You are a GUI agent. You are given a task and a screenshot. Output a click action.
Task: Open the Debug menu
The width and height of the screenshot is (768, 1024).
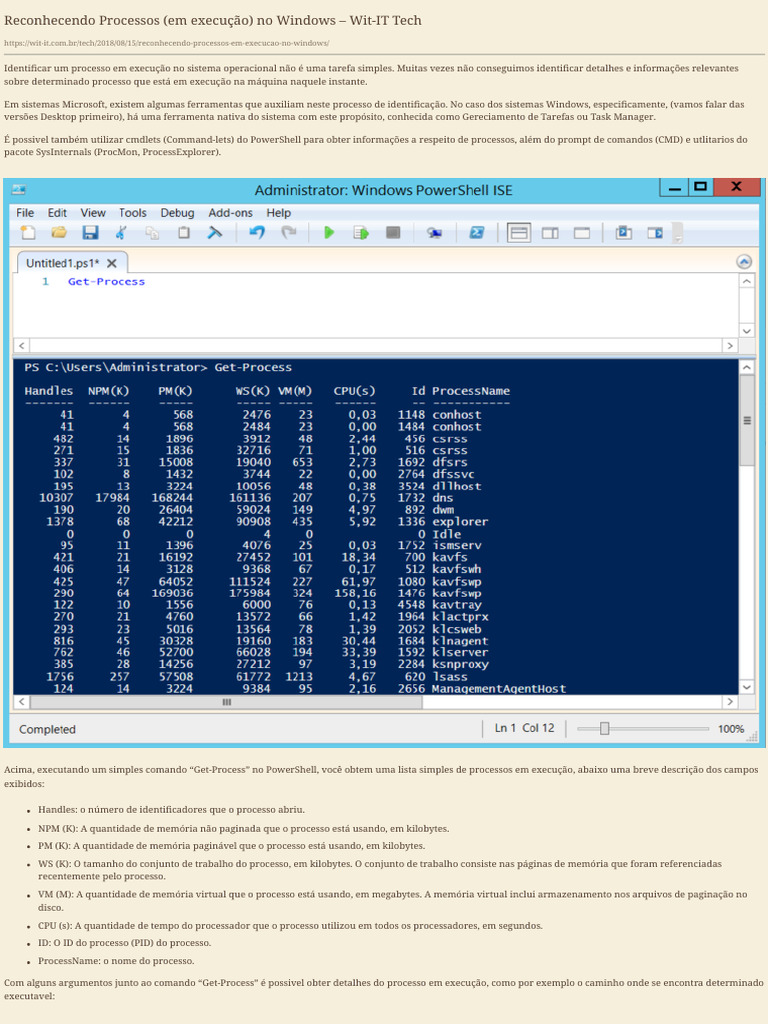click(177, 212)
